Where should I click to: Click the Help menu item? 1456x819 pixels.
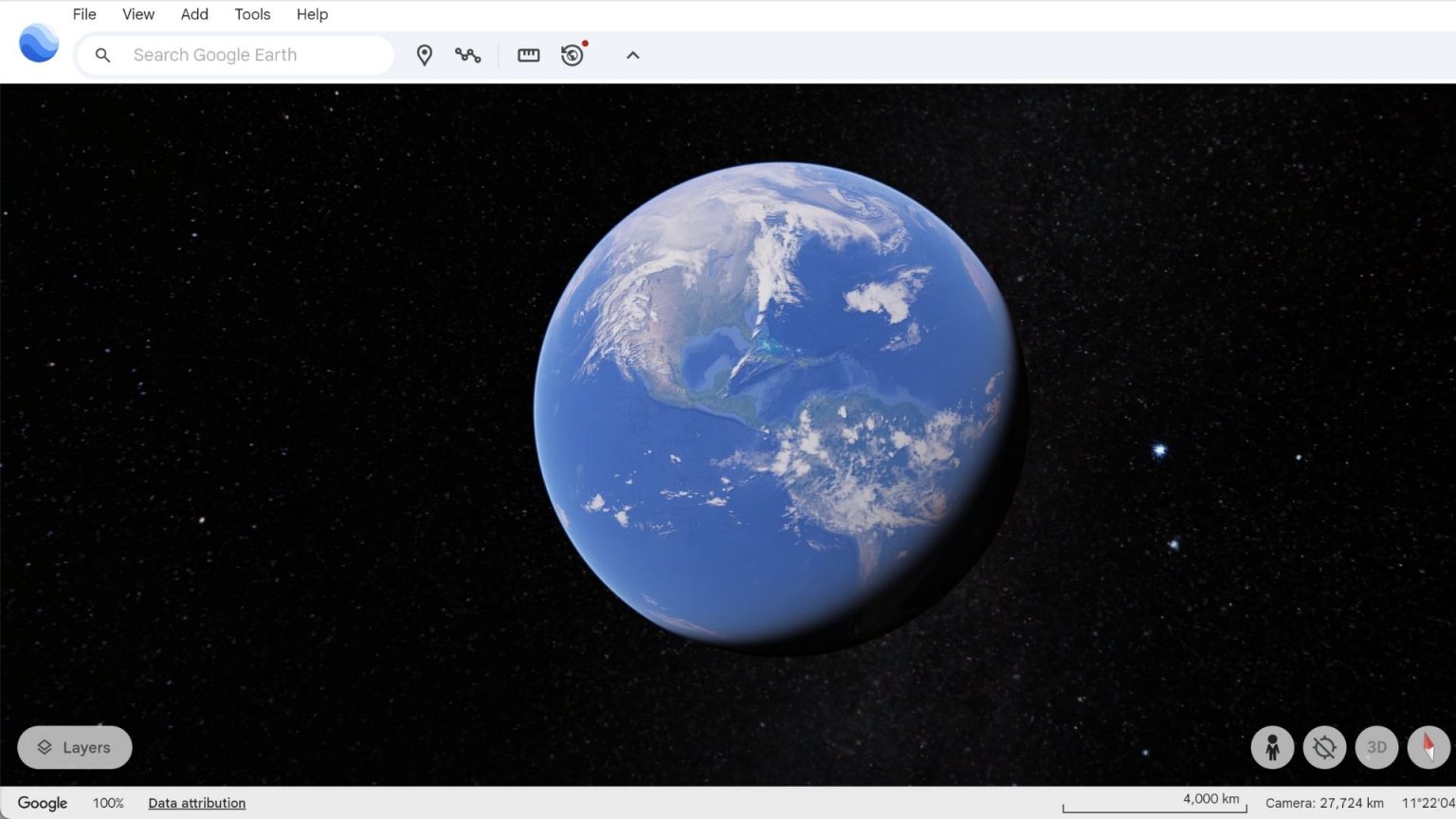312,14
